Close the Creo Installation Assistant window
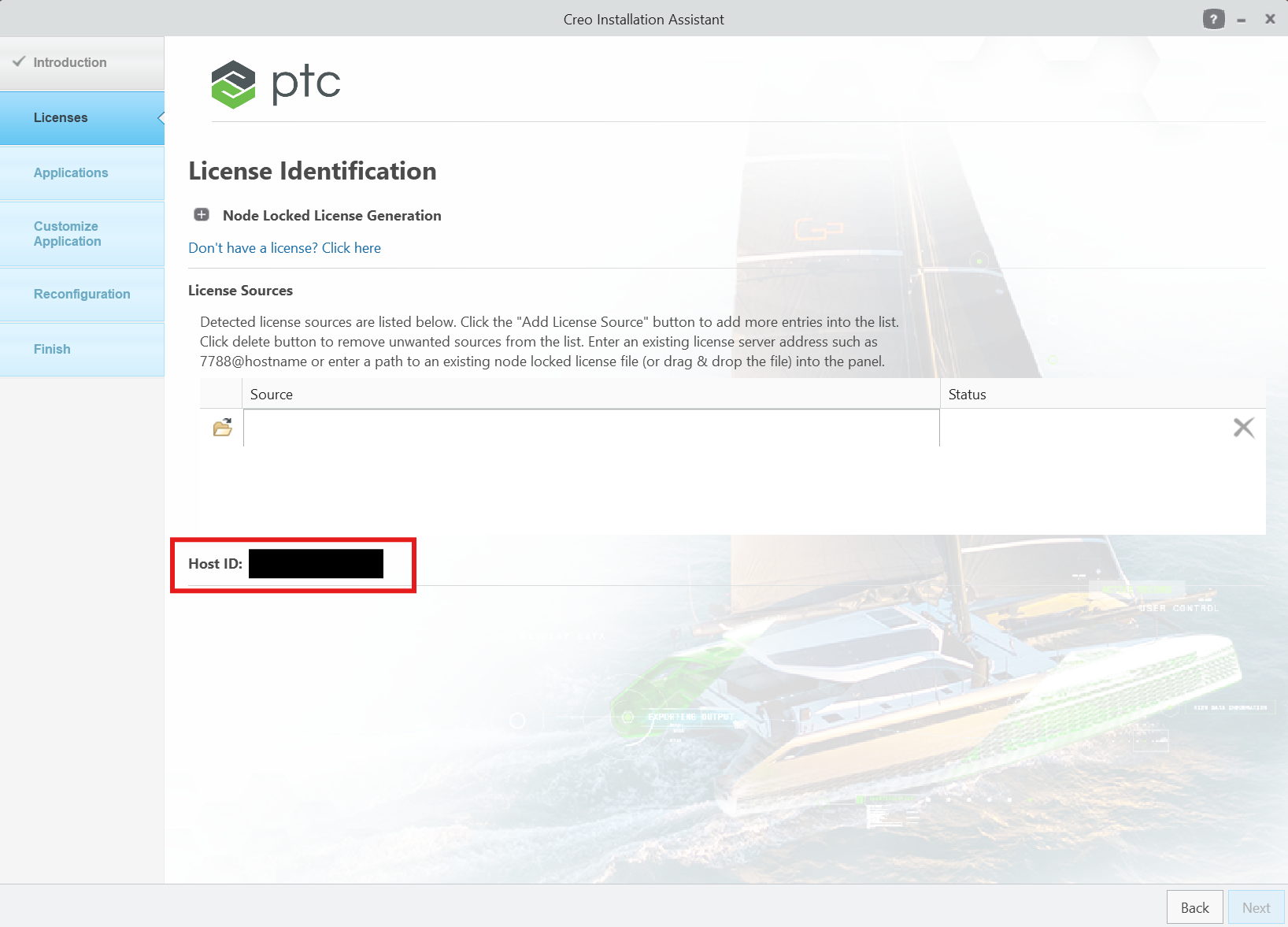Viewport: 1288px width, 927px height. pyautogui.click(x=1270, y=19)
